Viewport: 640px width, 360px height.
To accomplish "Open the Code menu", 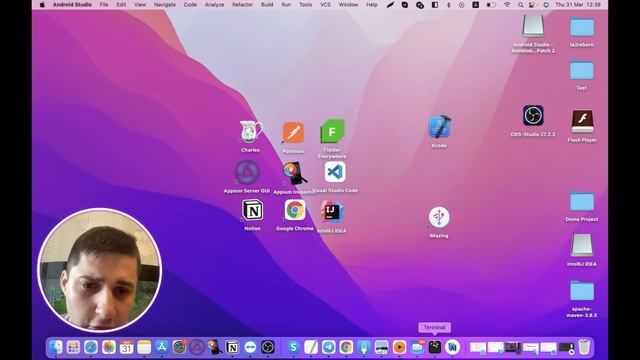I will (x=190, y=5).
